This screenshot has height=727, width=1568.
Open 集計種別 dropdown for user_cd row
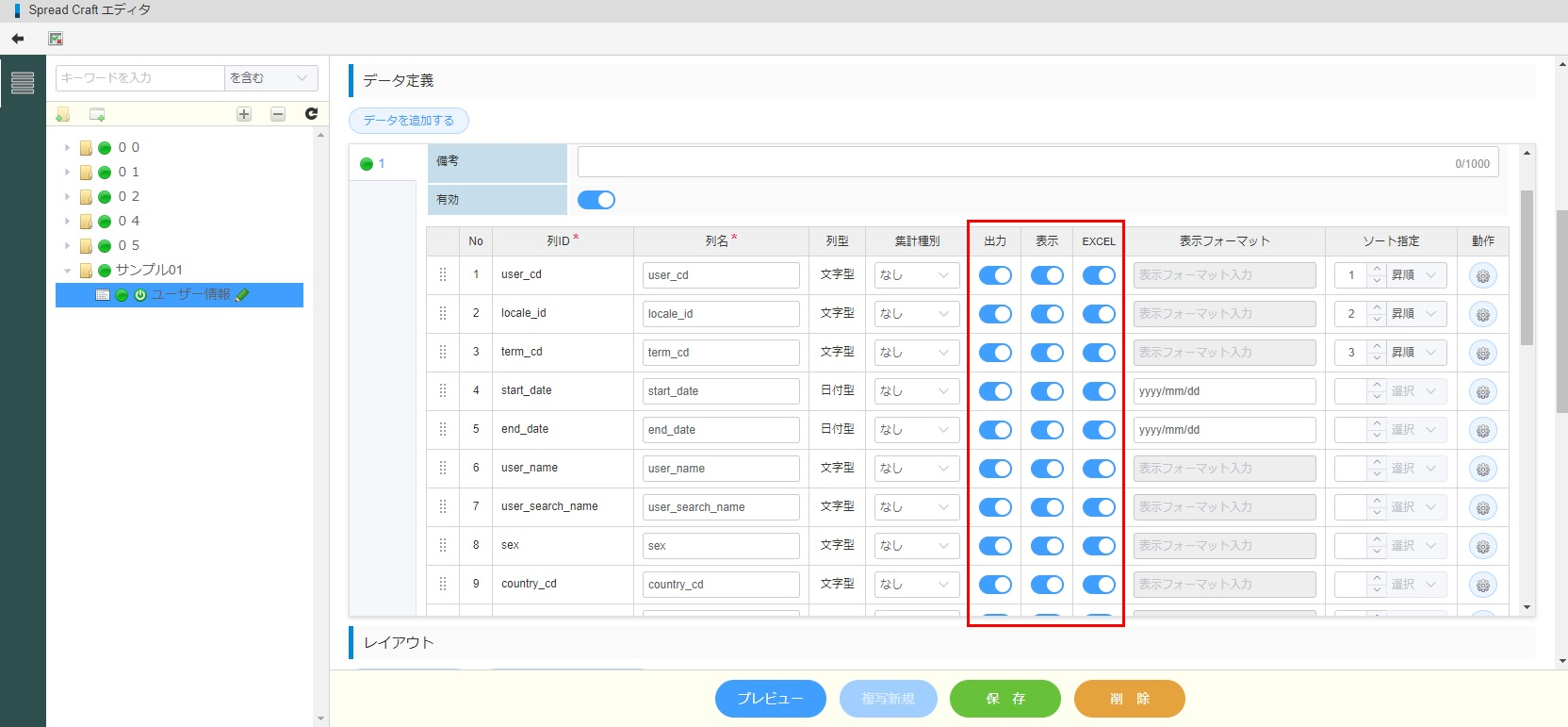click(x=916, y=275)
